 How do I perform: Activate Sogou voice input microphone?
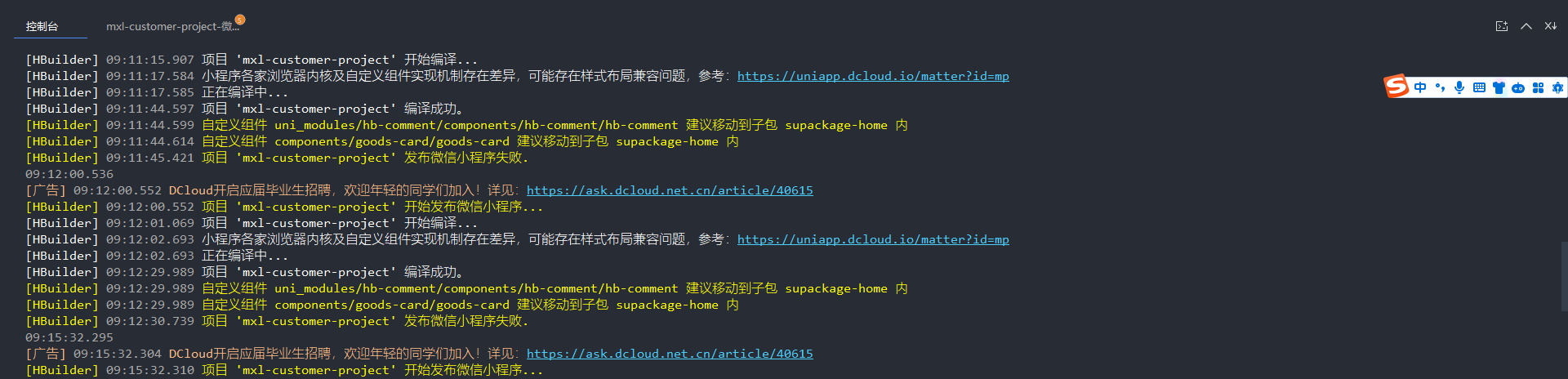pyautogui.click(x=1459, y=87)
